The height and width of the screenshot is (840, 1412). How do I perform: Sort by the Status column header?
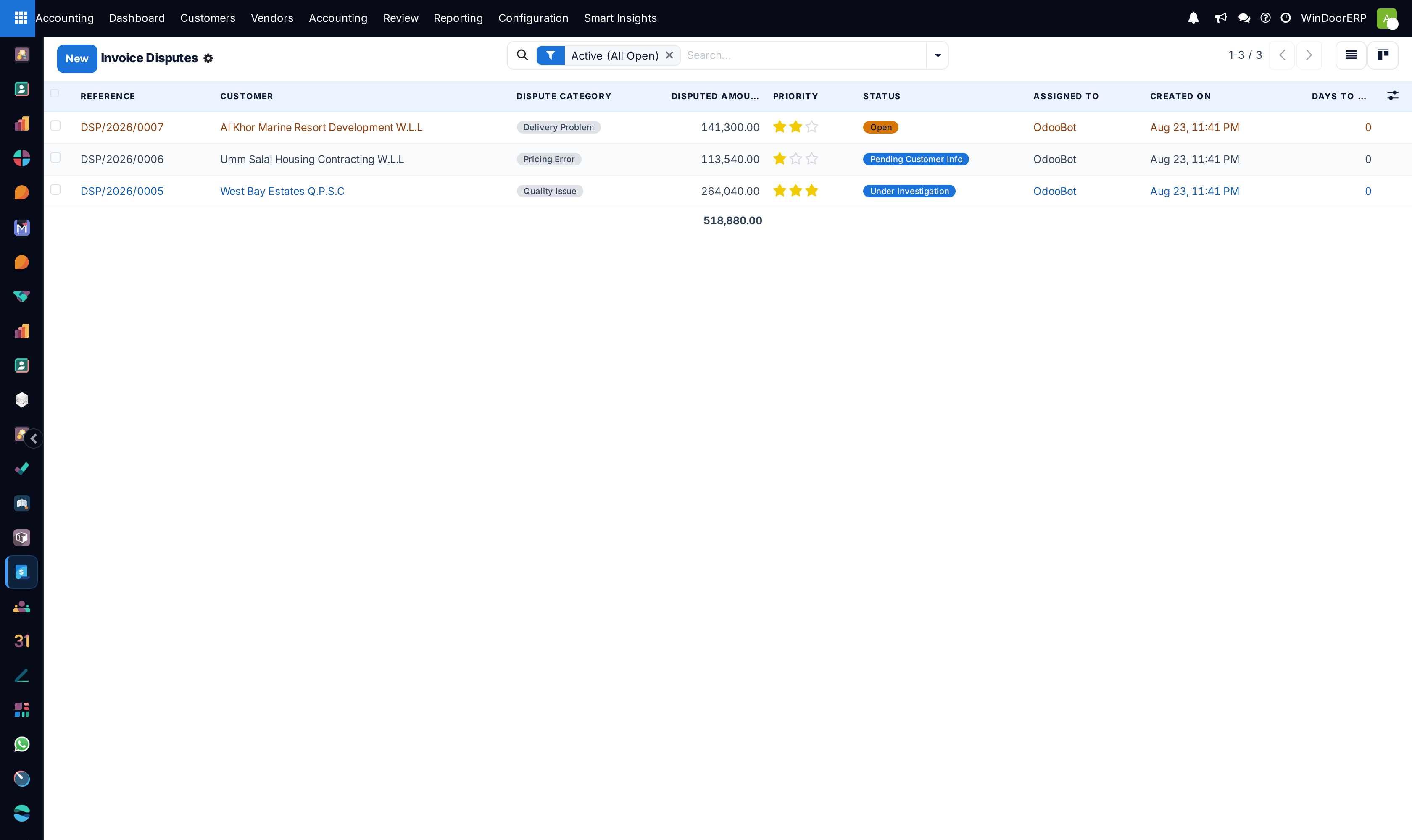pos(881,96)
